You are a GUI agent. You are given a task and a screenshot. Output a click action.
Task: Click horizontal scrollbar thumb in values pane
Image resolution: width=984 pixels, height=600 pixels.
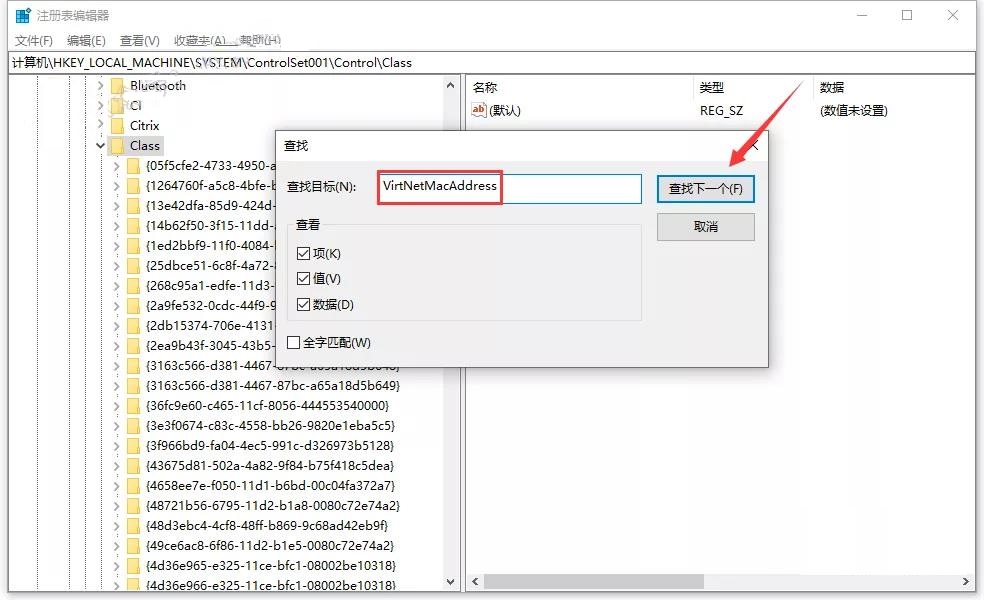[x=593, y=582]
